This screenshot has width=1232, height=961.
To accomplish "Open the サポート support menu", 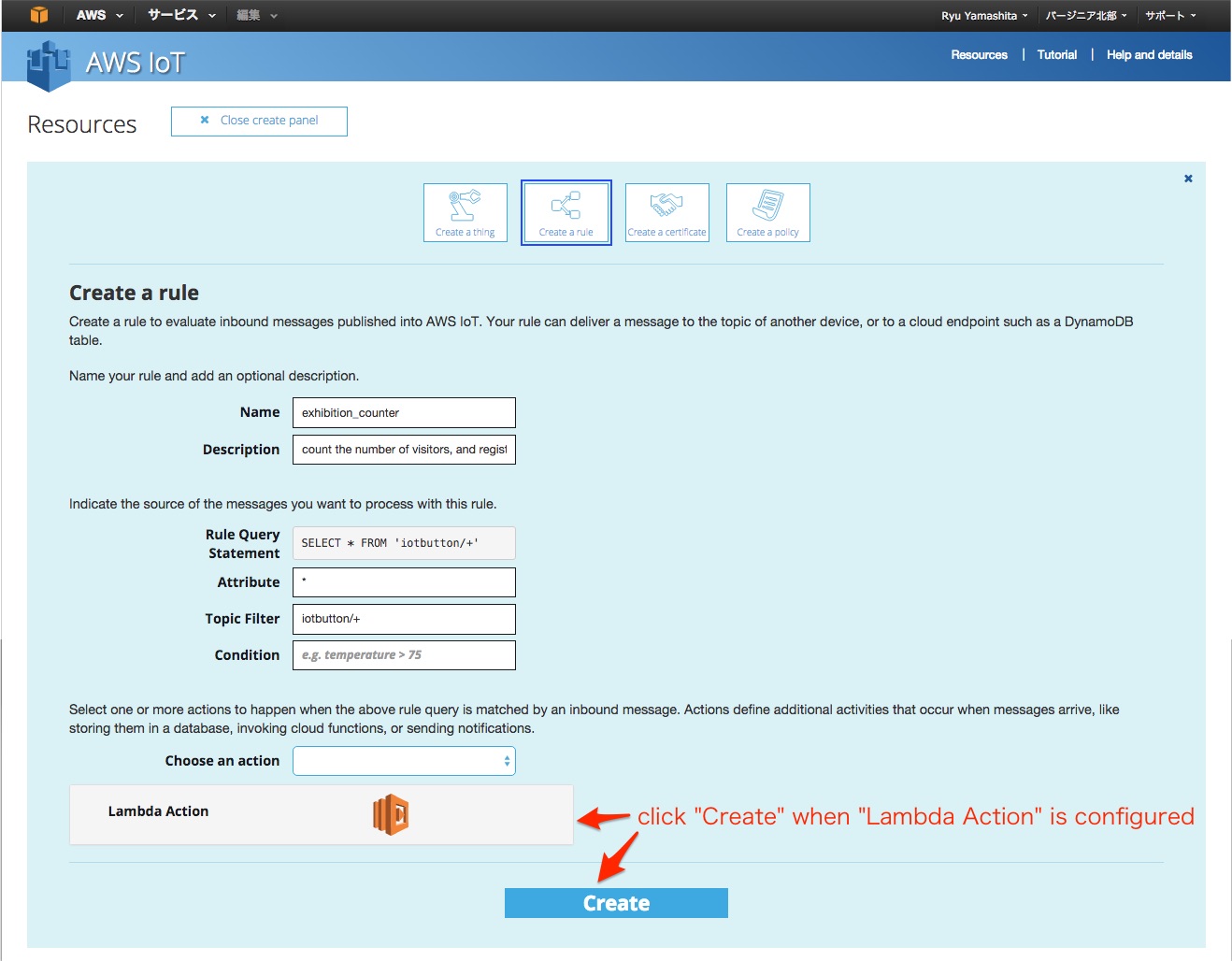I will tap(1170, 16).
